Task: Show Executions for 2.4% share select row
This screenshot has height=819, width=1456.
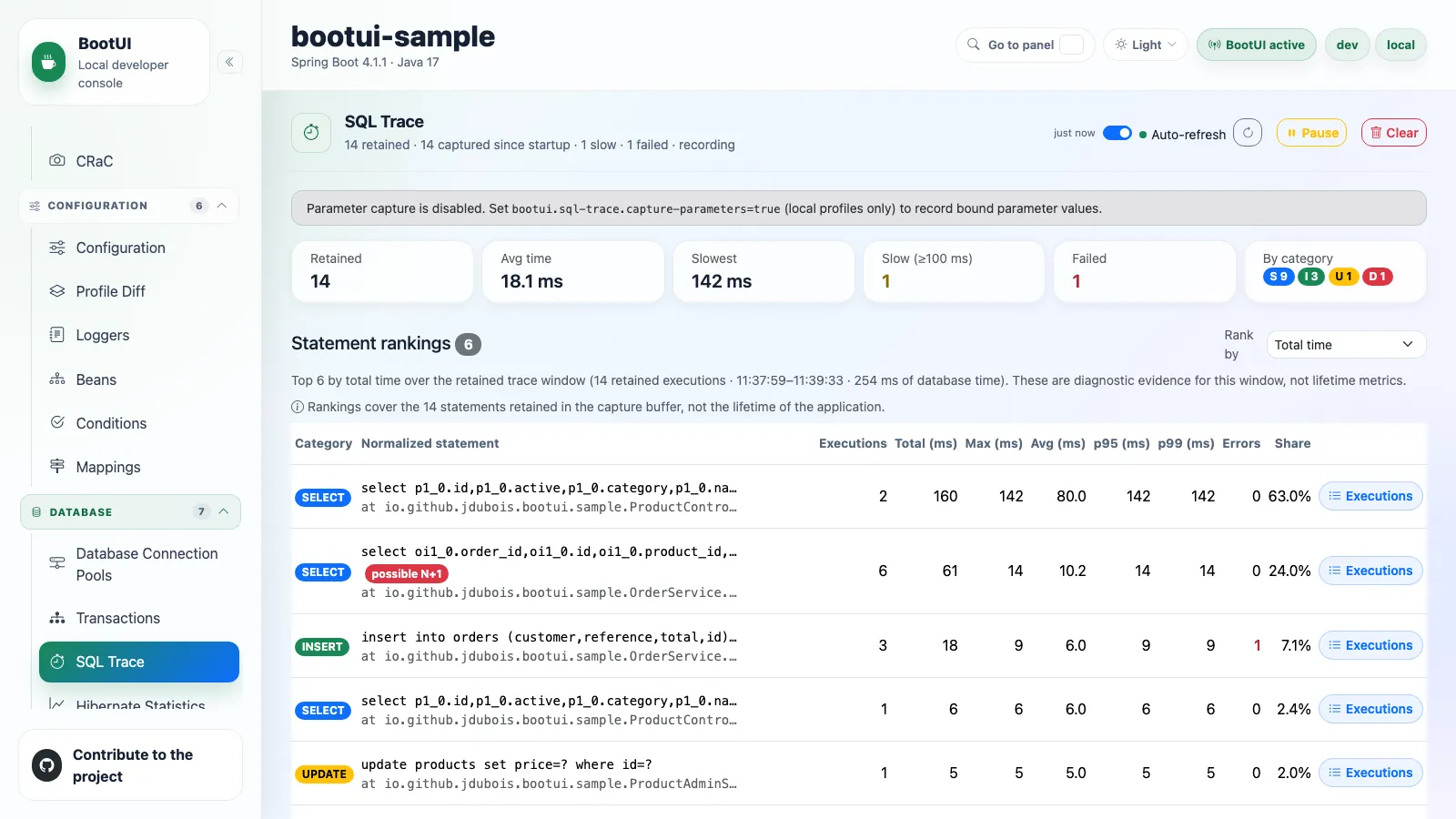Action: (1370, 709)
